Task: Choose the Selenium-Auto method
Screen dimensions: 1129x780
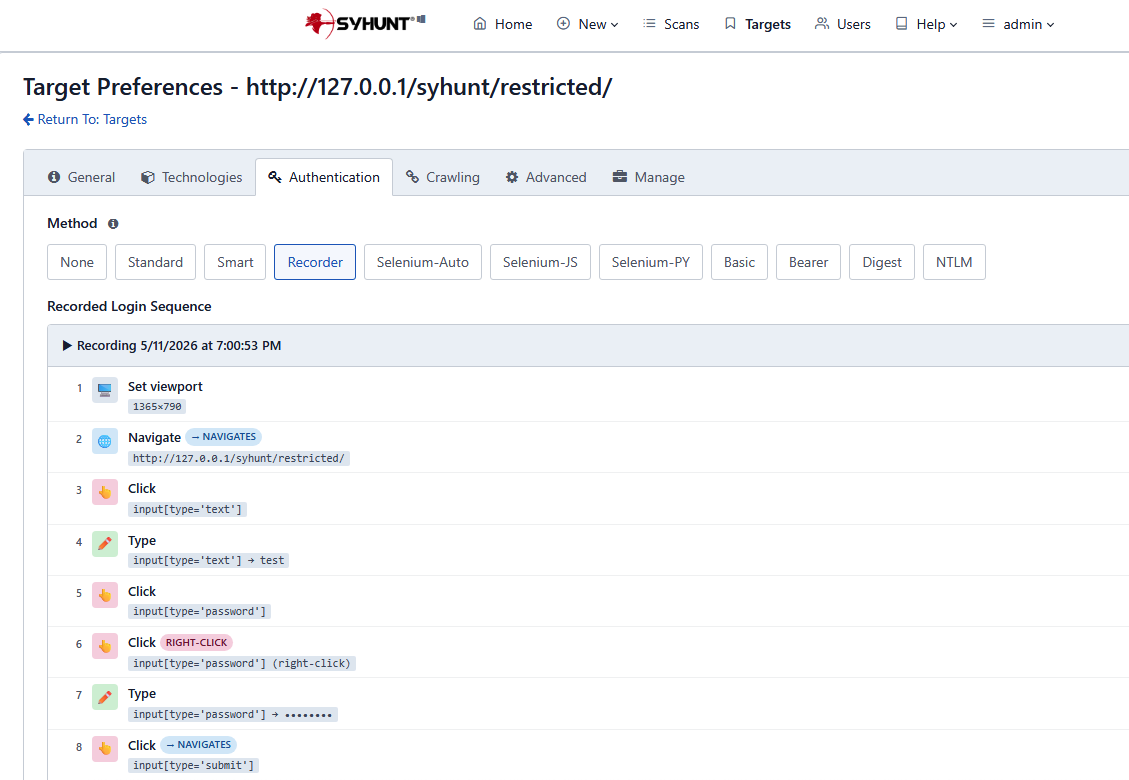Action: click(423, 262)
